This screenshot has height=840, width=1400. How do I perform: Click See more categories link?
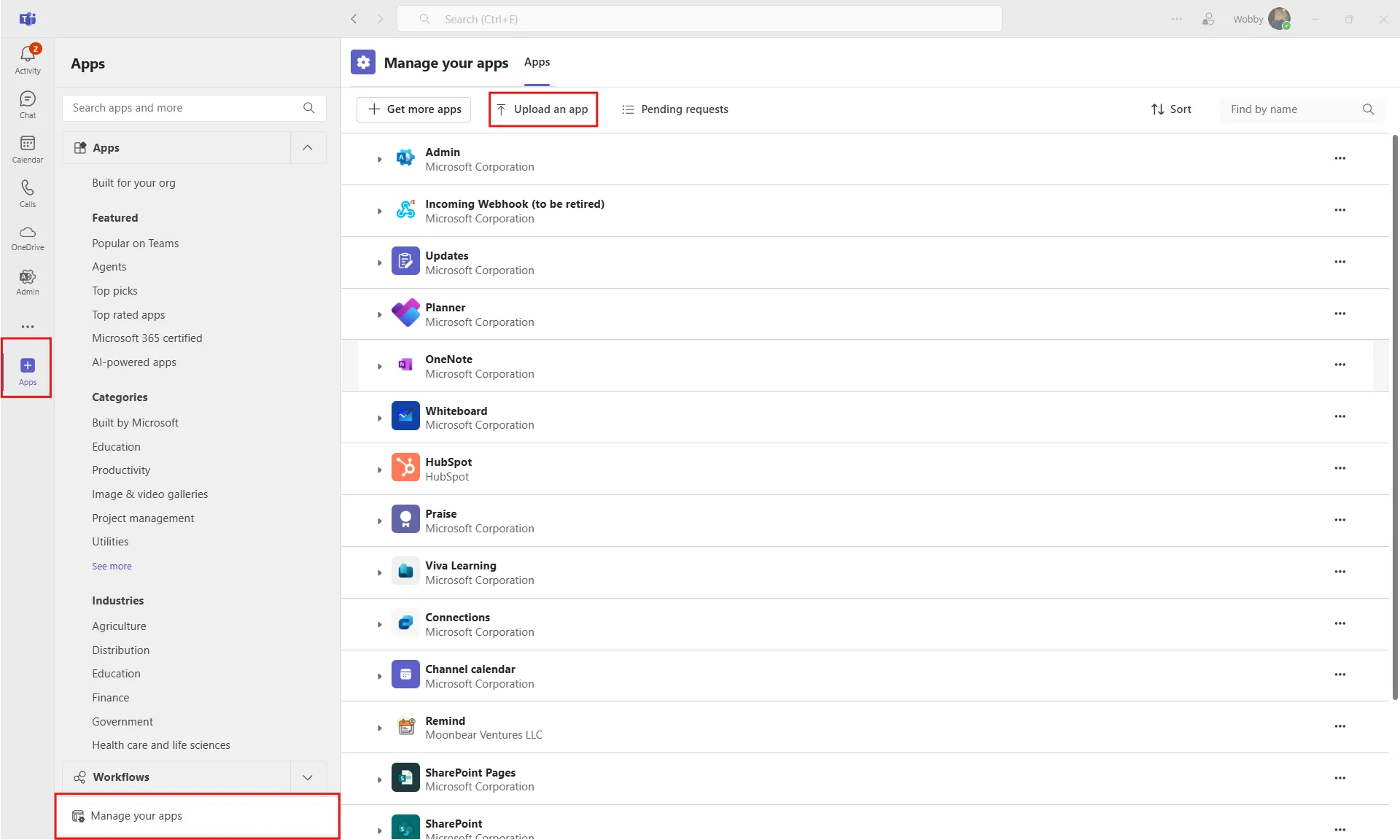click(x=112, y=566)
